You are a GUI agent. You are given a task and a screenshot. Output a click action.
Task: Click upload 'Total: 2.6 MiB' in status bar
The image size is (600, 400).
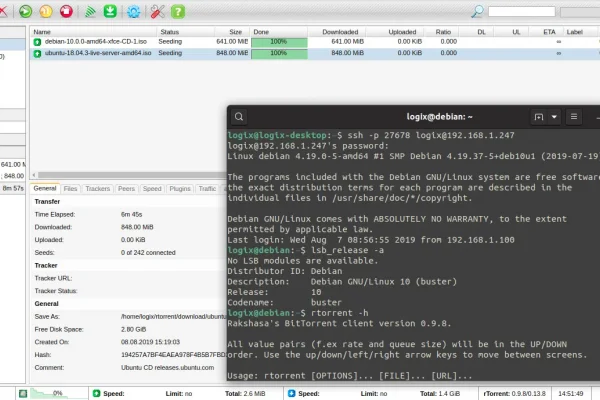(x=245, y=393)
